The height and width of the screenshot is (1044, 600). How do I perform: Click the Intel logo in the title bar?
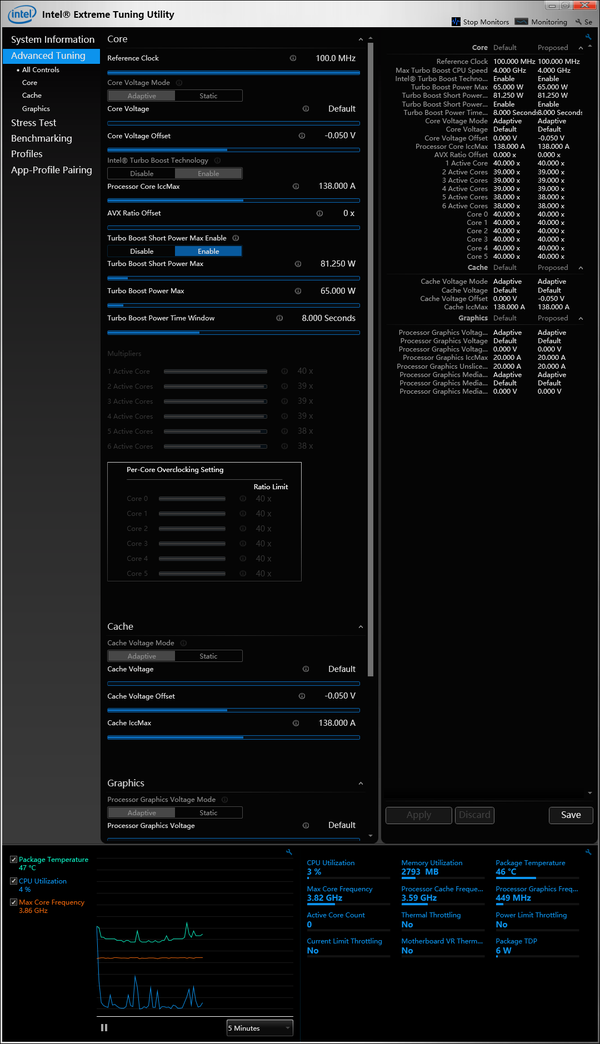(x=22, y=14)
